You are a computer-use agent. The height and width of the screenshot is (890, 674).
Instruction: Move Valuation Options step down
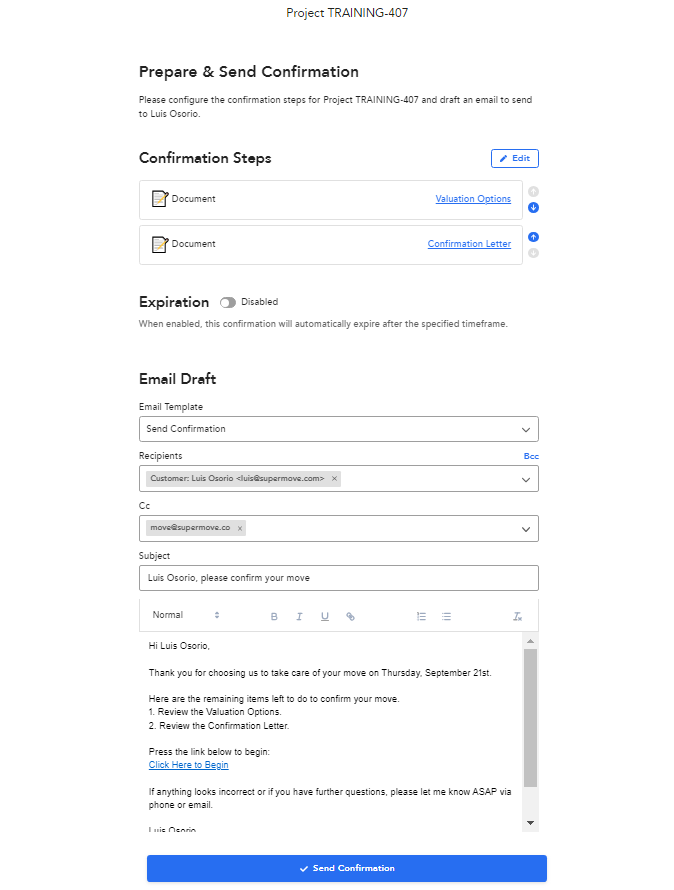(533, 208)
